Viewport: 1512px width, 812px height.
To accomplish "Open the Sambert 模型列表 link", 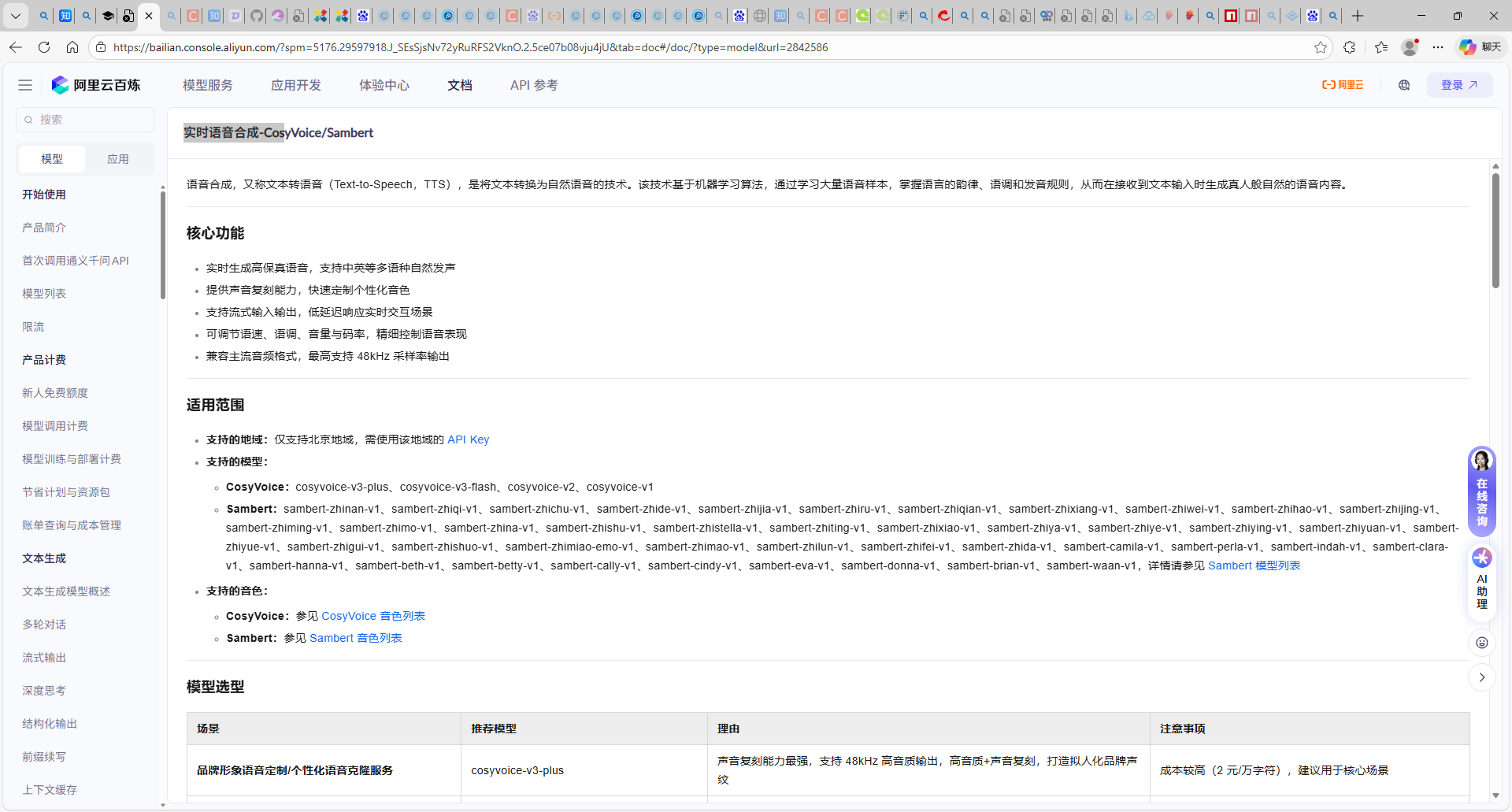I will 1254,565.
